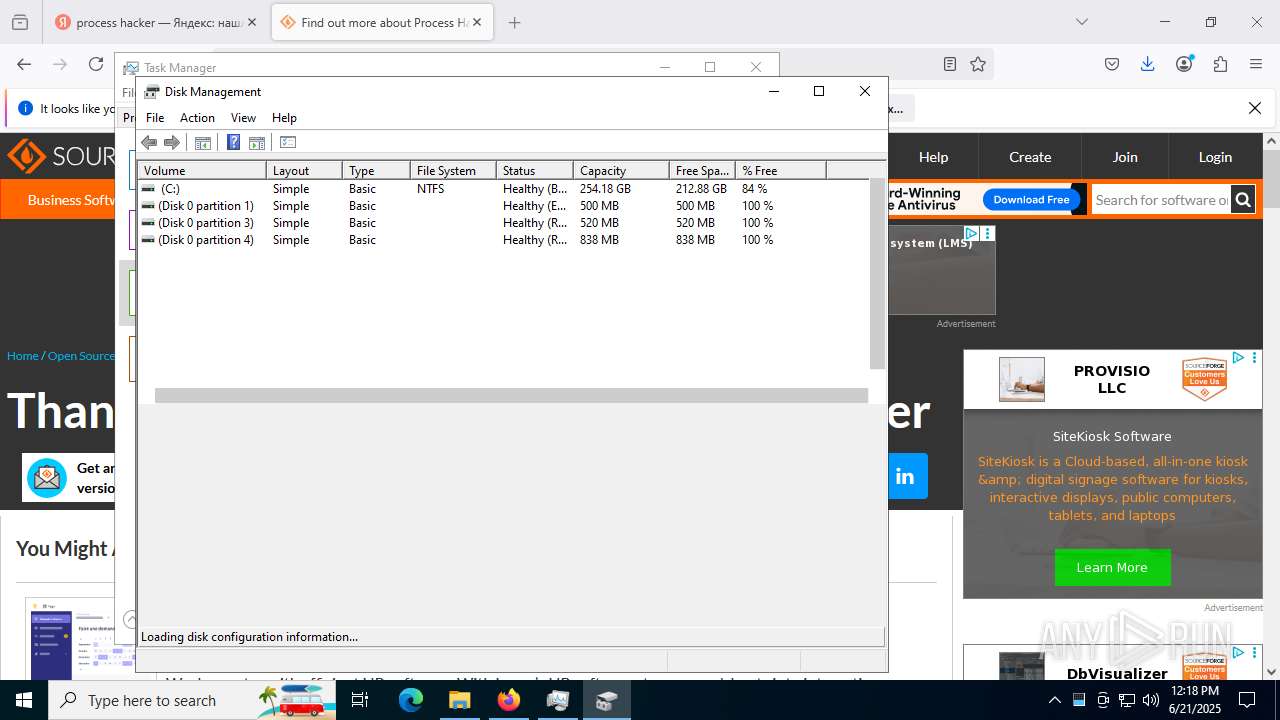This screenshot has height=720, width=1280.
Task: Bookmark this page with the star icon
Action: (x=978, y=64)
